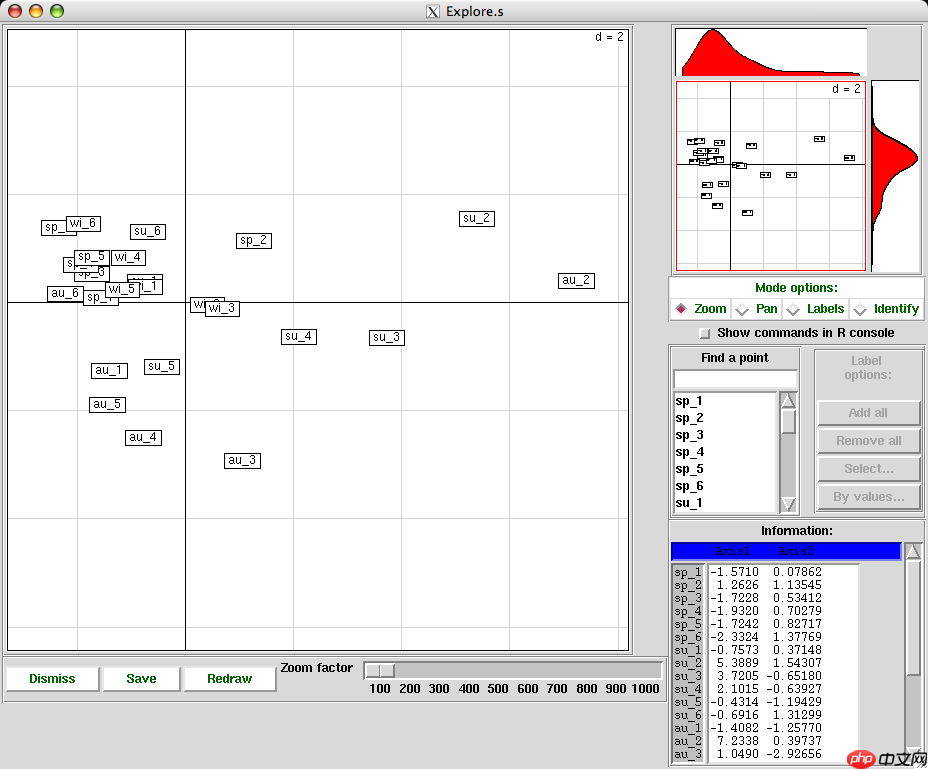Click the Remove all labels button
Viewport: 928px width, 769px height.
pos(868,440)
